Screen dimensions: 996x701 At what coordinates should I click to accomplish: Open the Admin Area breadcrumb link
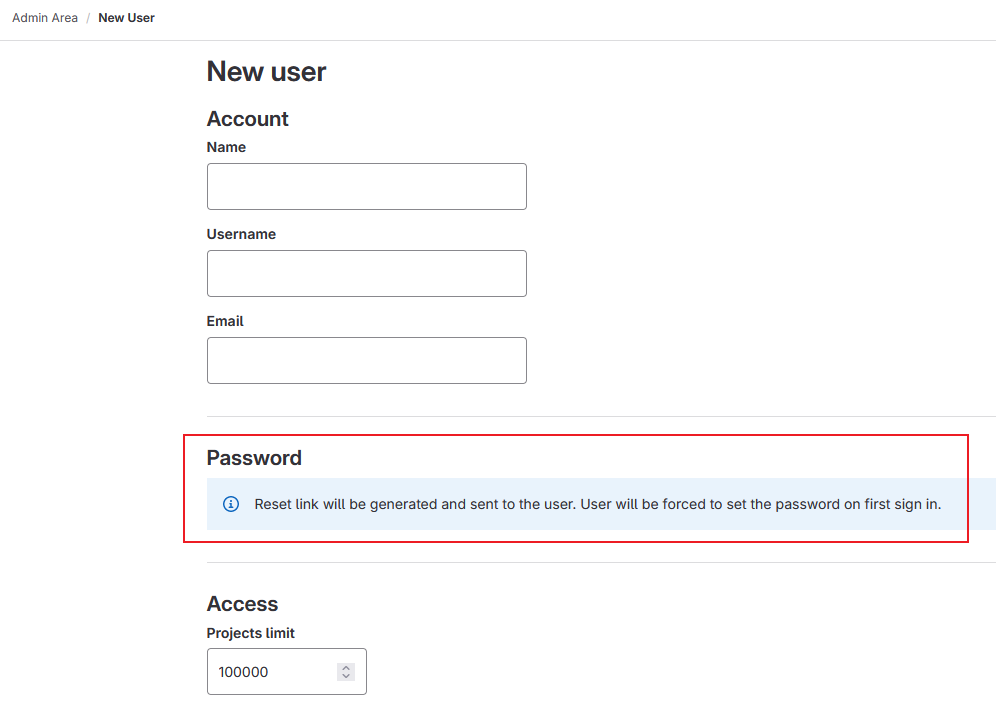pos(45,18)
